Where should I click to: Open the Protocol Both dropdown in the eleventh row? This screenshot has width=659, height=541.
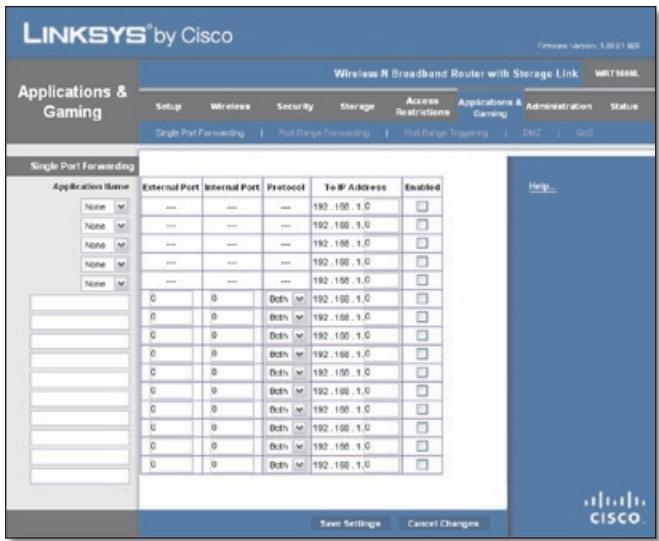click(x=286, y=391)
